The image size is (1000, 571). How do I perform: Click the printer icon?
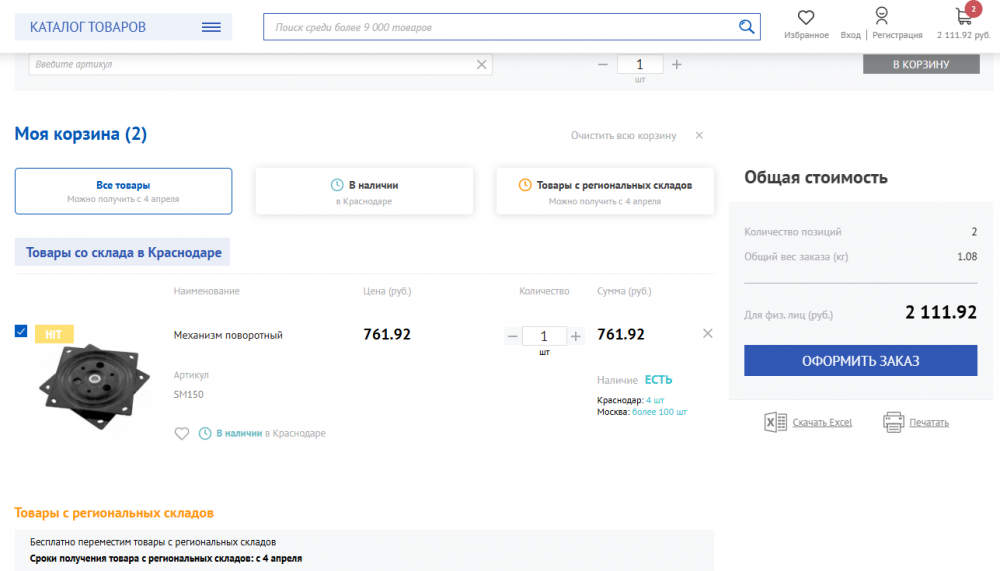click(x=893, y=422)
